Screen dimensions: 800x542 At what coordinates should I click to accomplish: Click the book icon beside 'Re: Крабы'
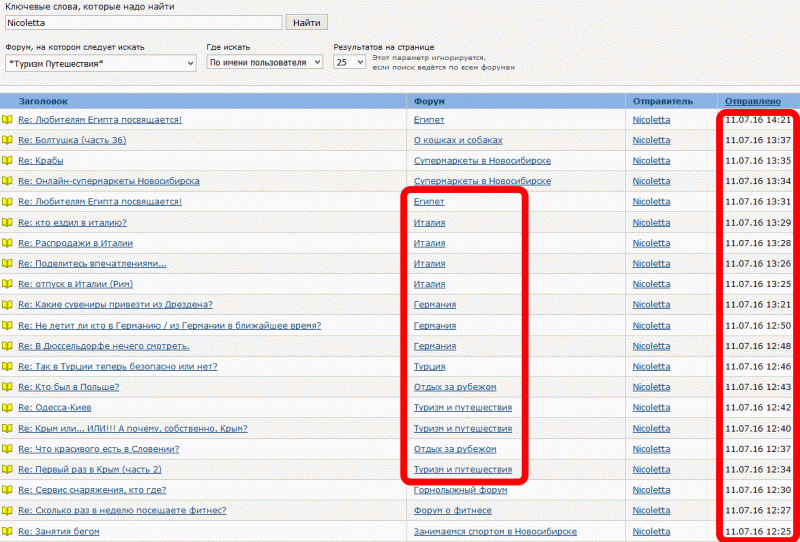tap(8, 161)
